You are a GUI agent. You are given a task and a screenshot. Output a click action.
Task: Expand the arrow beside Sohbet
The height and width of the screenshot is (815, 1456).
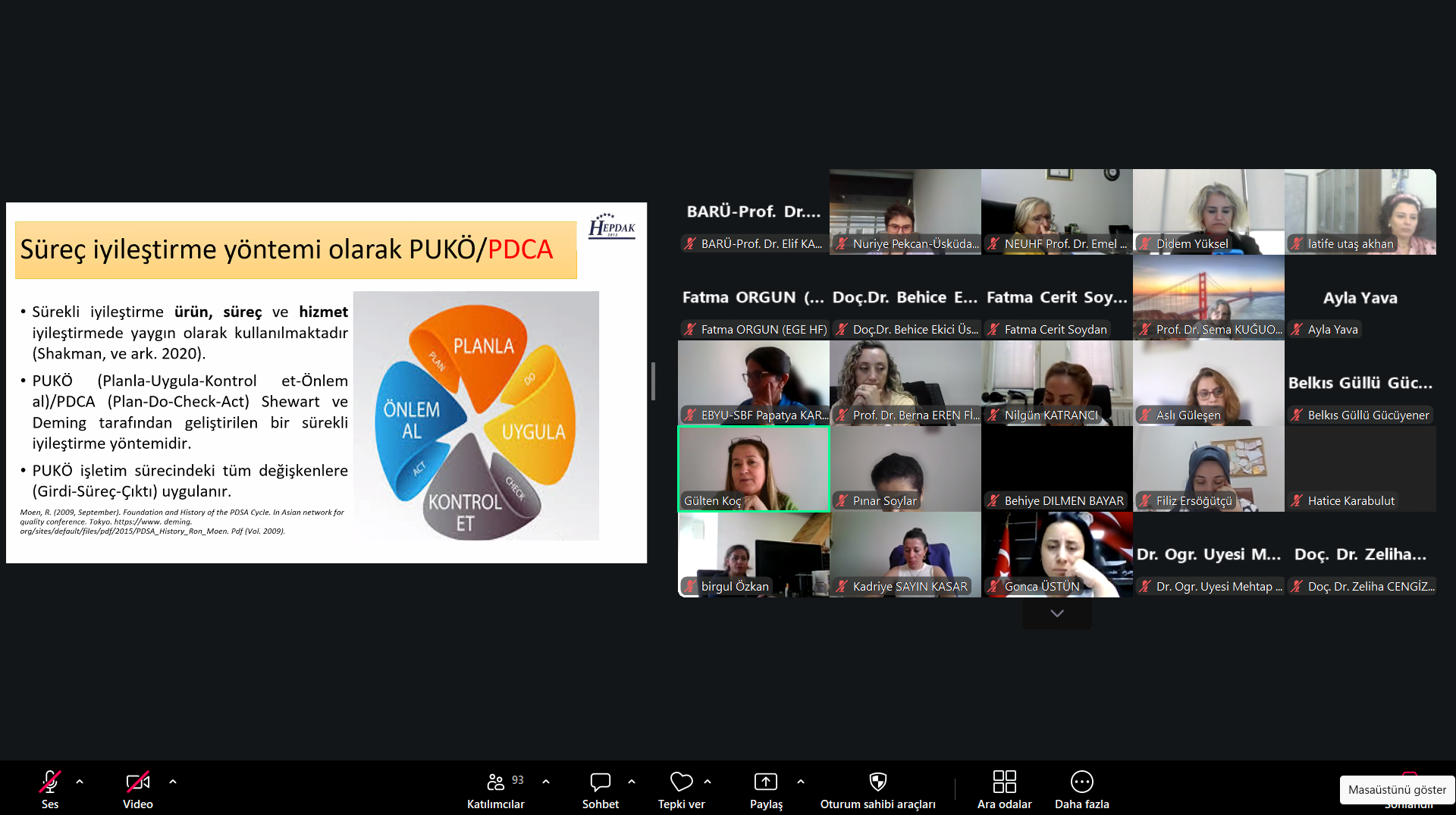coord(632,781)
